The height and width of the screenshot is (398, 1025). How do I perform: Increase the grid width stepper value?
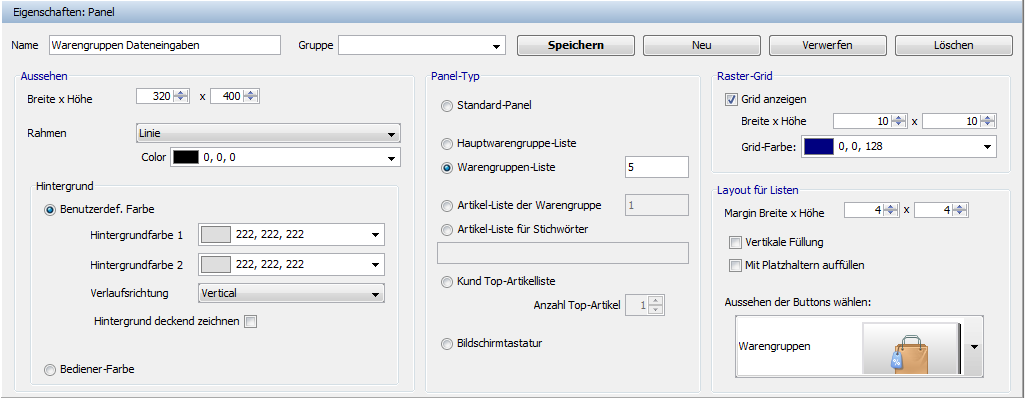pyautogui.click(x=899, y=118)
